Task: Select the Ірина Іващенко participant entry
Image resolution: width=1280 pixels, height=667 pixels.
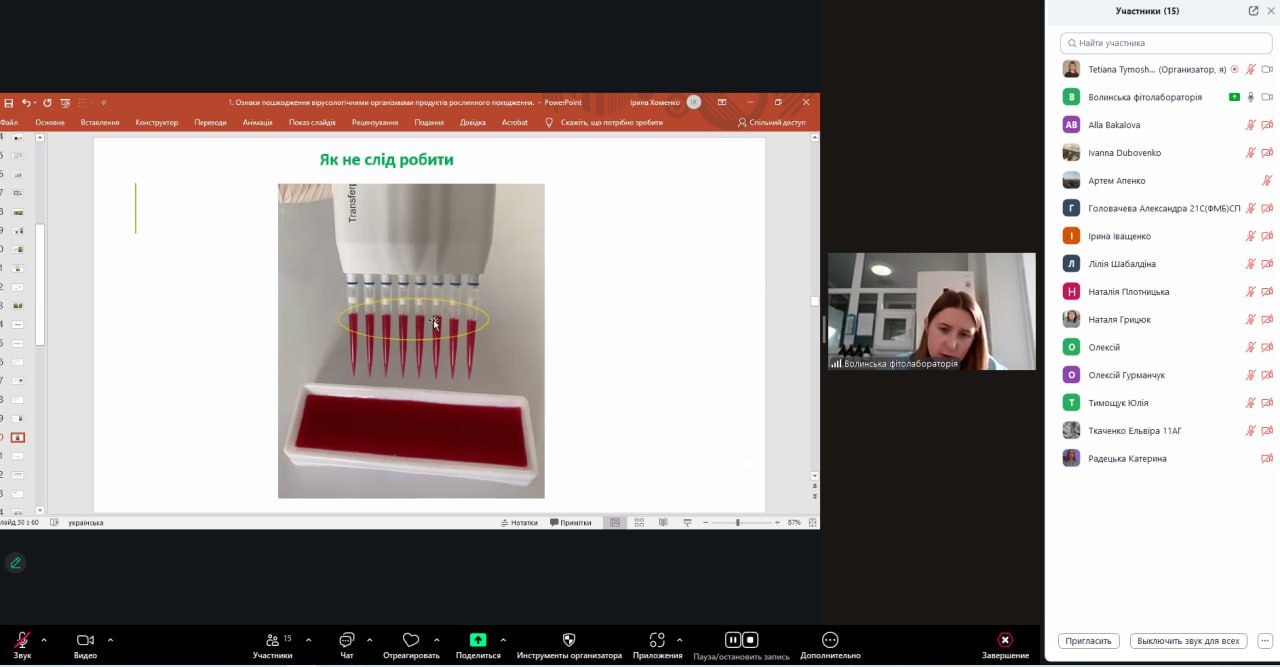Action: tap(1119, 237)
